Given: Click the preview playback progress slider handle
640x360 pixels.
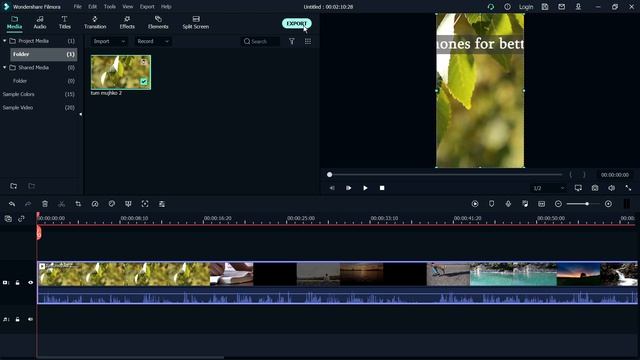Looking at the screenshot, I should point(329,175).
